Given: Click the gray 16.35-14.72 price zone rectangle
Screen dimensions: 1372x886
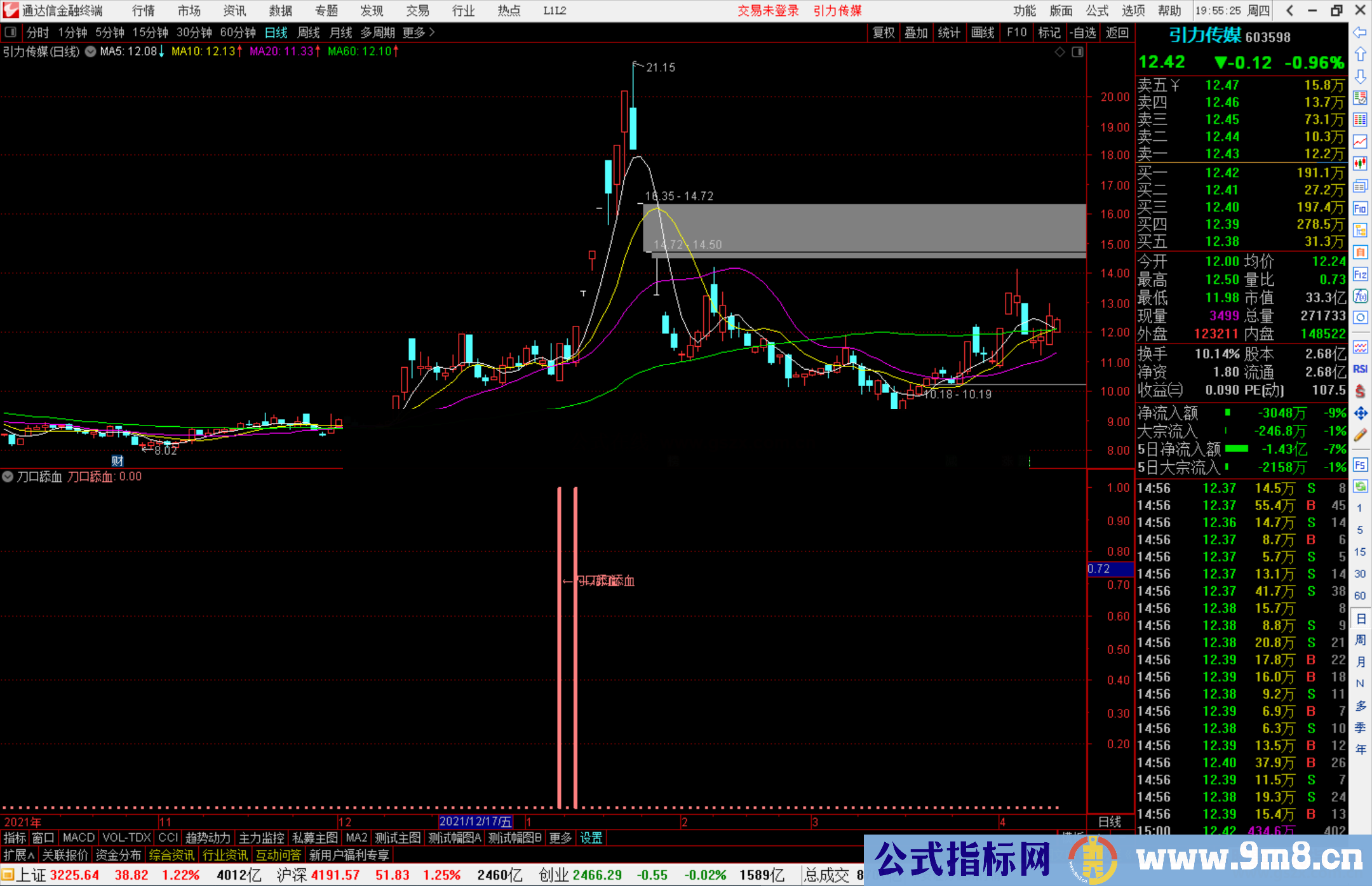Looking at the screenshot, I should 864,227.
